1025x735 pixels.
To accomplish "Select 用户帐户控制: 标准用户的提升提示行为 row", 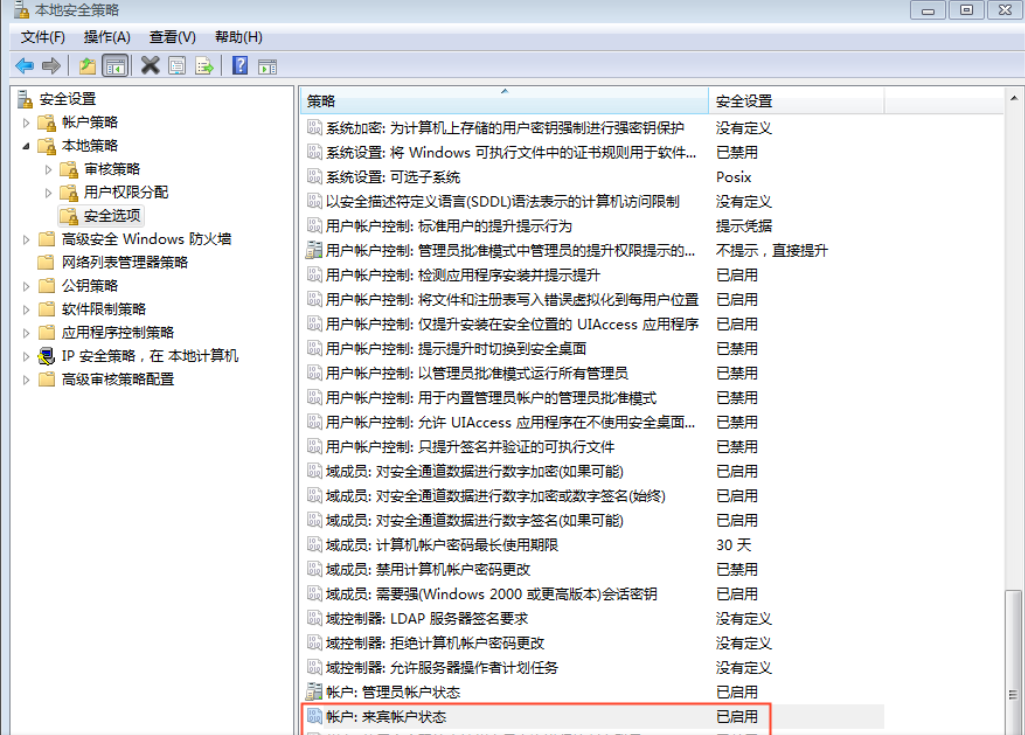I will click(x=592, y=226).
